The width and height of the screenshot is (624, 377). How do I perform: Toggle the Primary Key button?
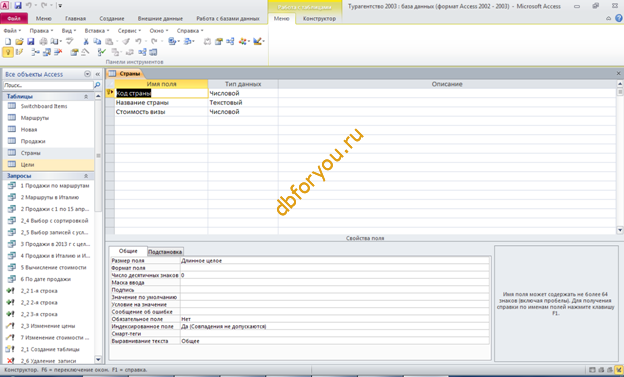click(x=8, y=52)
